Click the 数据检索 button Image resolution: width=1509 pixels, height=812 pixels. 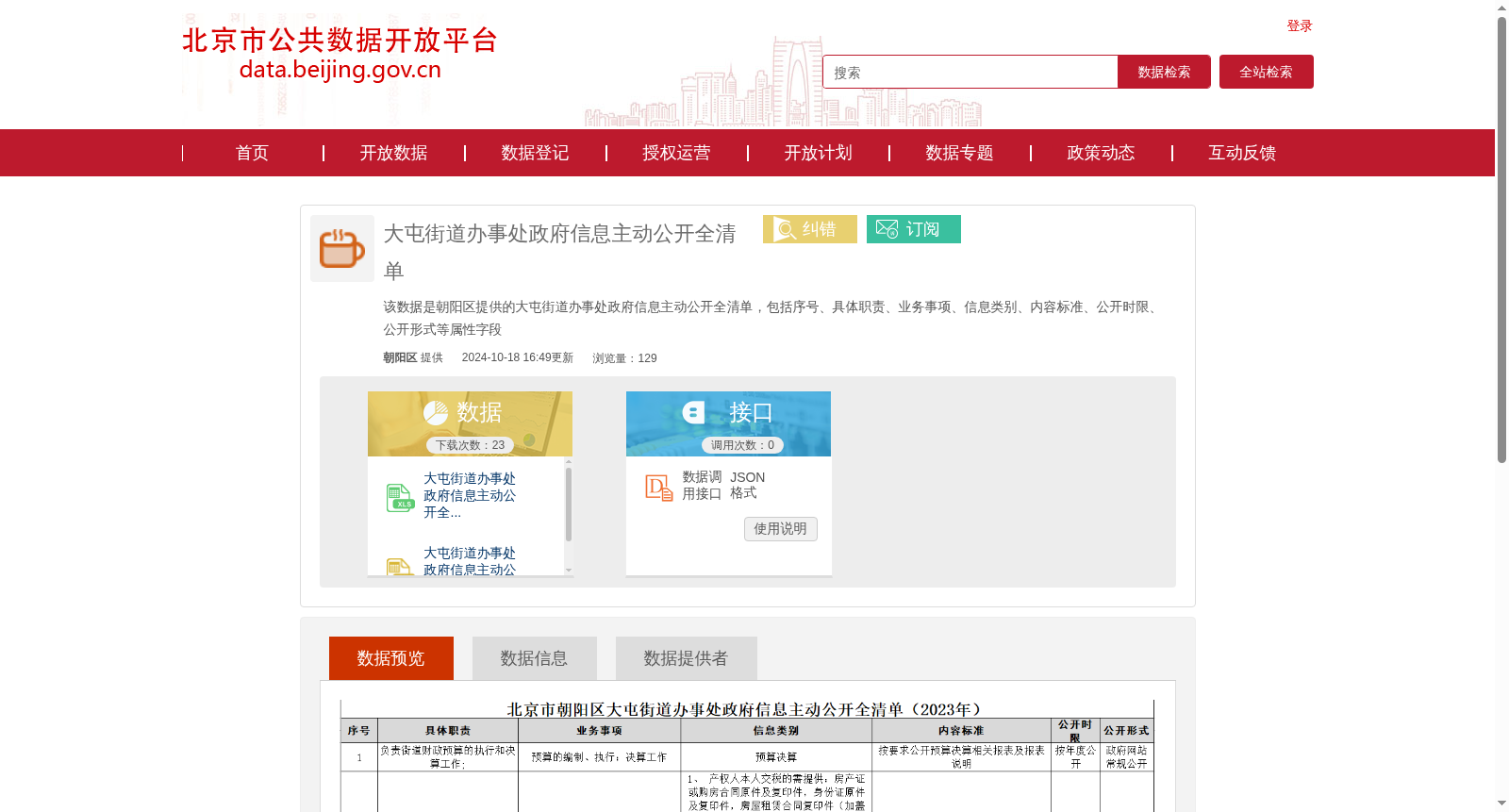tap(1164, 72)
